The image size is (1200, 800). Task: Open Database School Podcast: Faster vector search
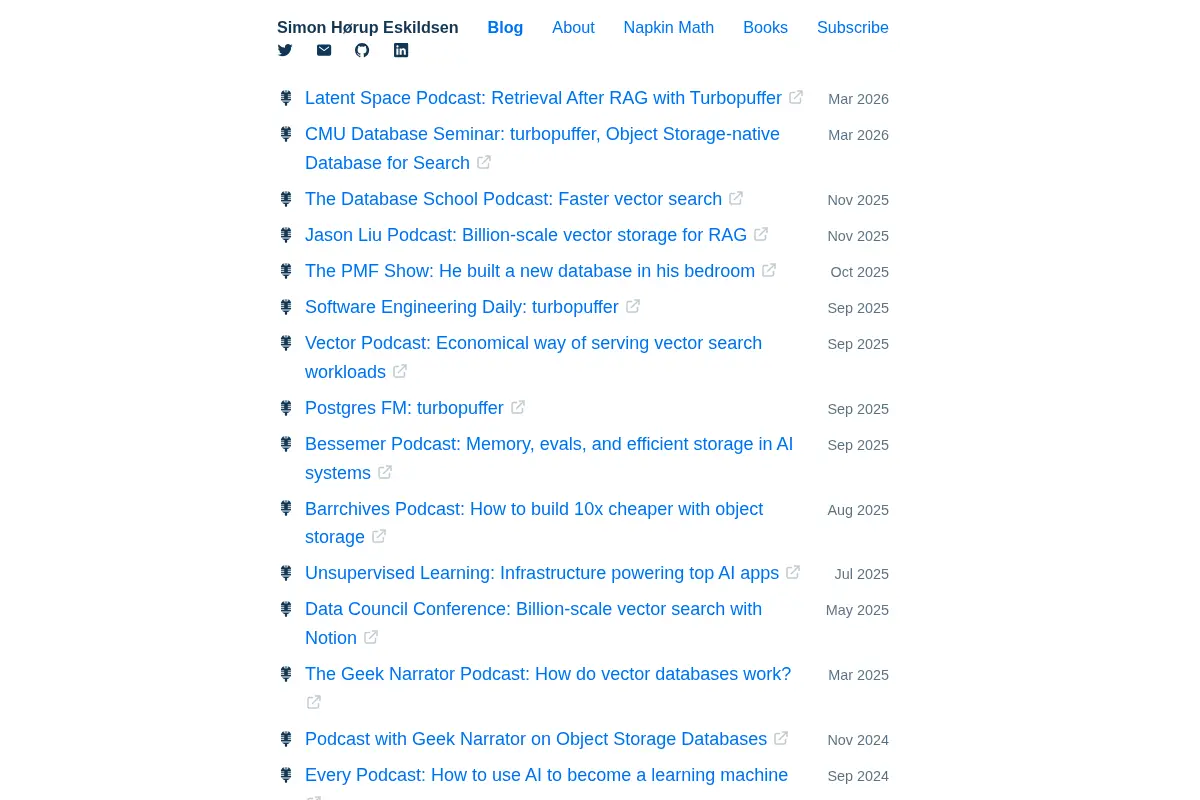coord(513,199)
